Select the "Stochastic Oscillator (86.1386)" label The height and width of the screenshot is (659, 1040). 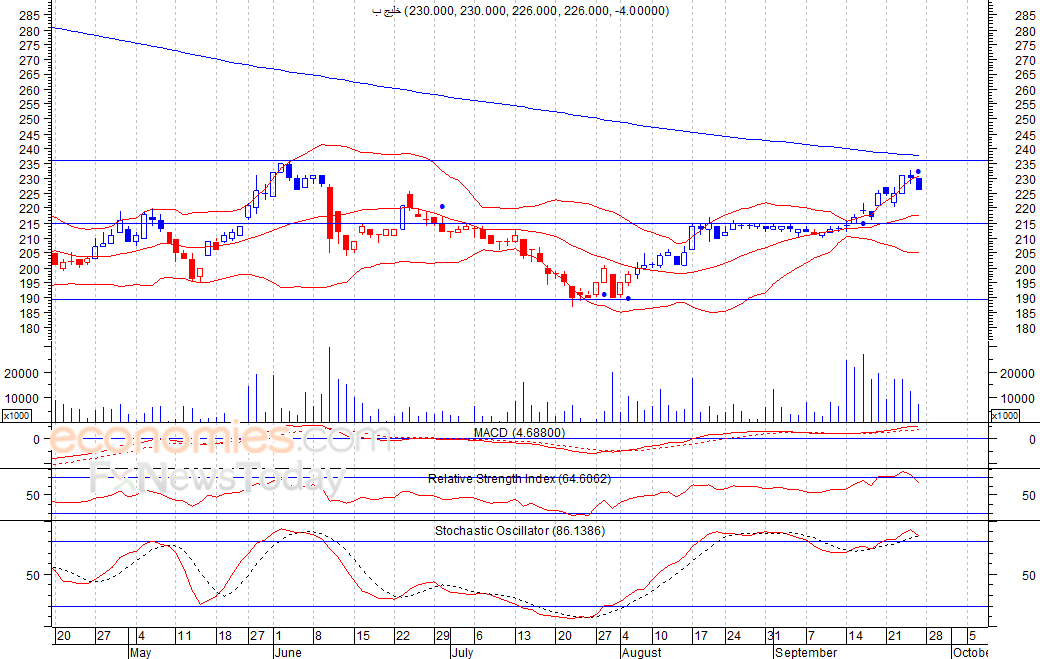[520, 530]
